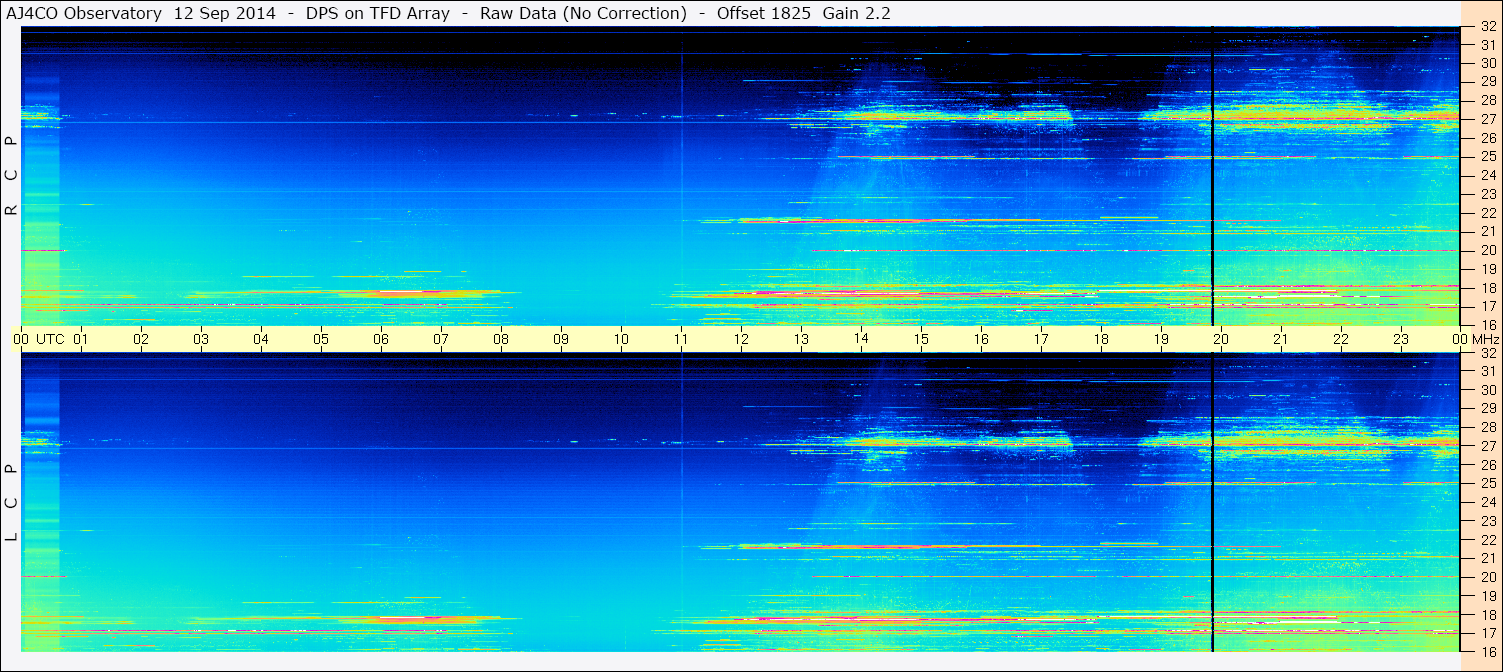Select the "30" MHz tick on the RCP scale

coord(1488,63)
